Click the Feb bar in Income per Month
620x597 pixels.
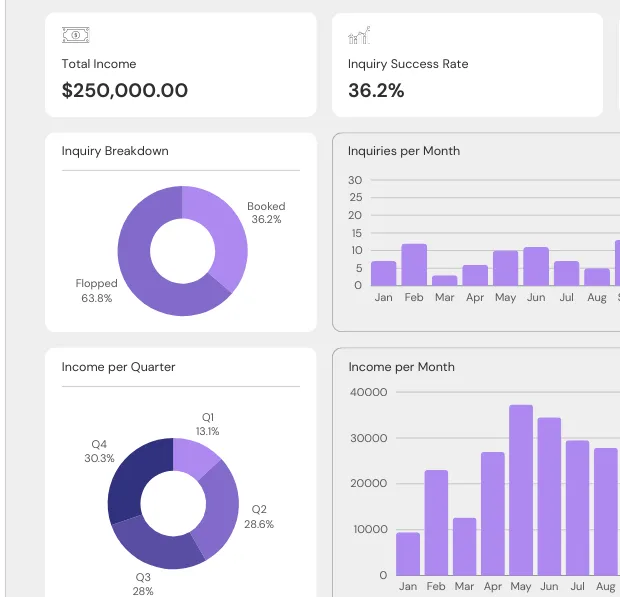coord(436,523)
